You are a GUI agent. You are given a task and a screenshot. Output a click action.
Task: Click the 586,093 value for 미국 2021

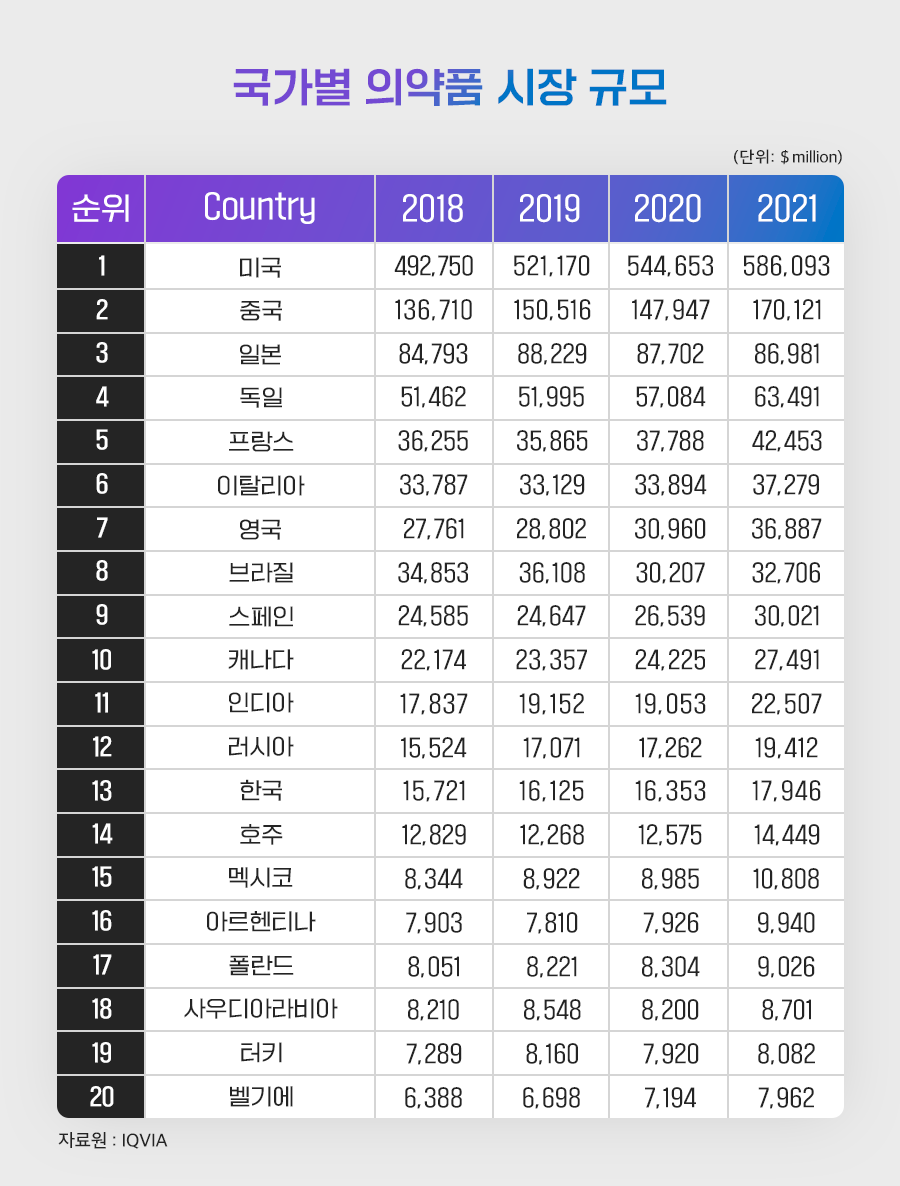787,266
